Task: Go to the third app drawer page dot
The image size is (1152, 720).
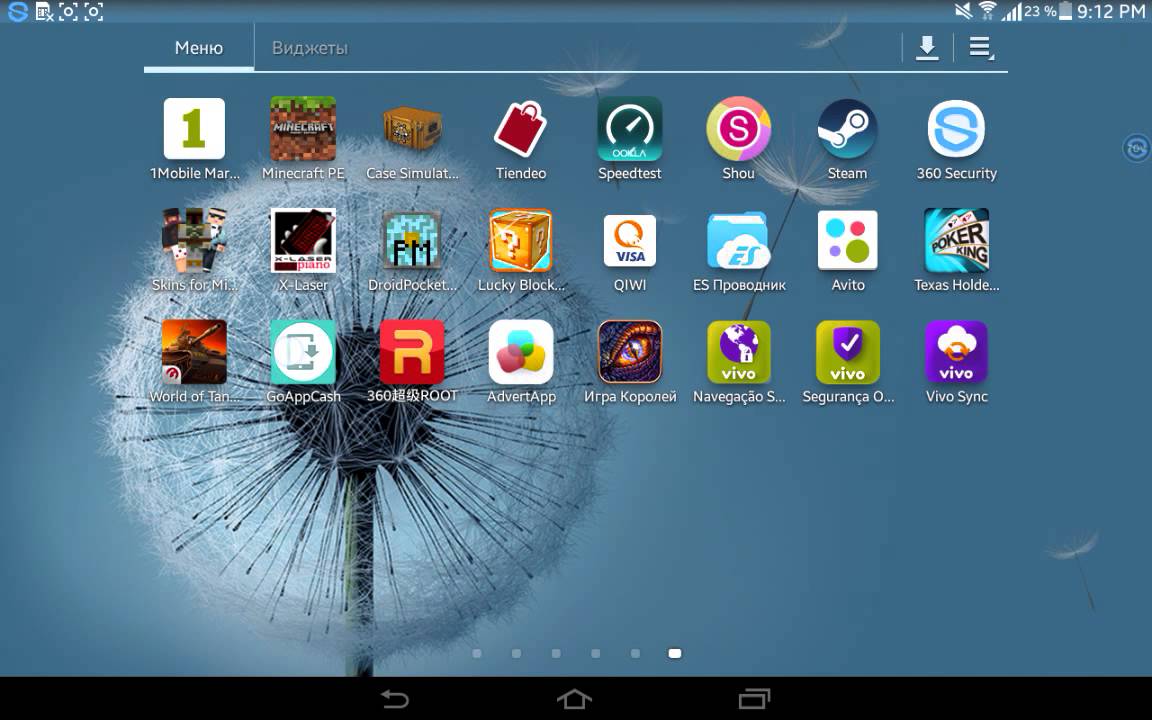Action: [x=556, y=653]
